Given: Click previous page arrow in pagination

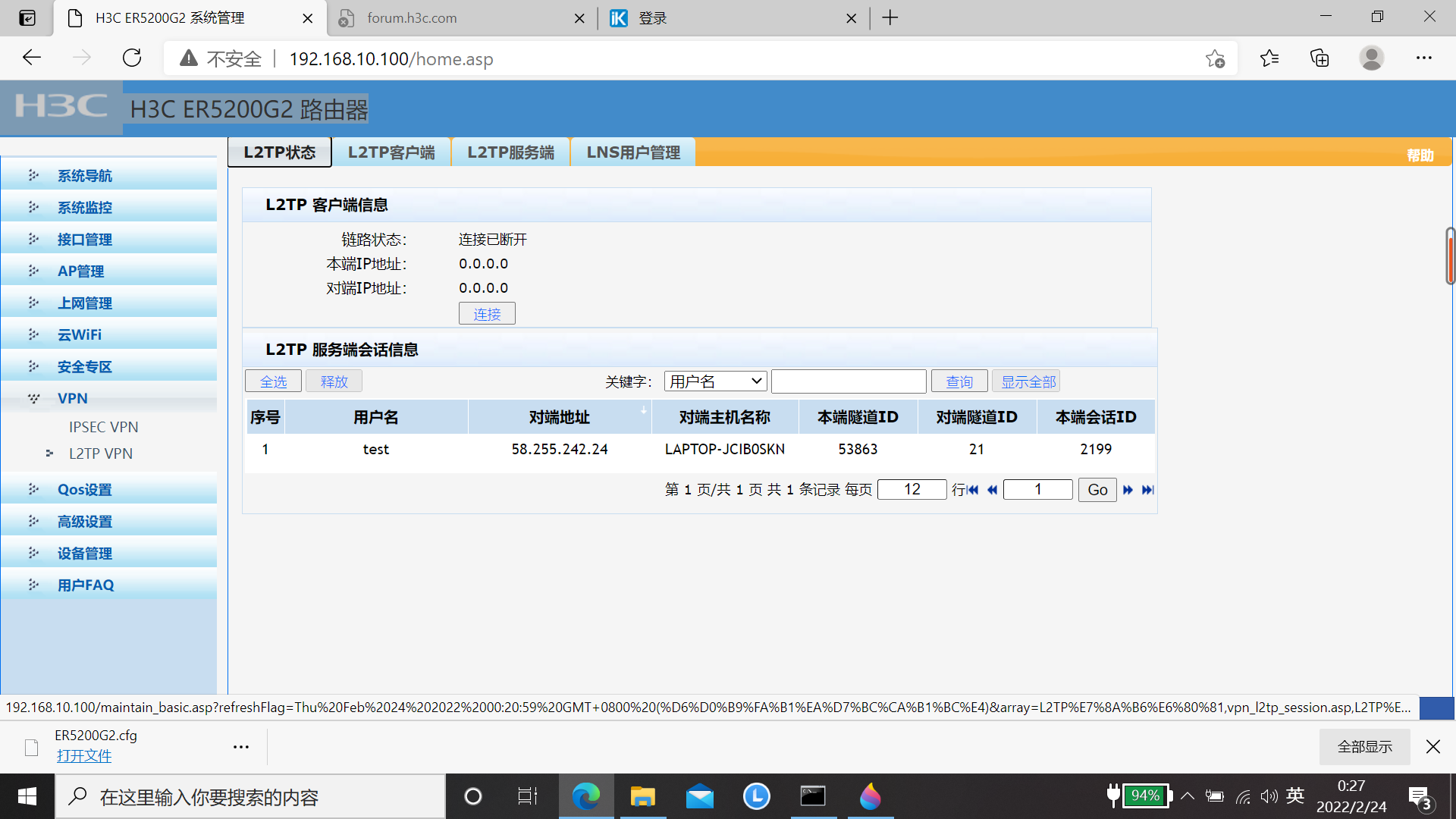Looking at the screenshot, I should [x=992, y=490].
